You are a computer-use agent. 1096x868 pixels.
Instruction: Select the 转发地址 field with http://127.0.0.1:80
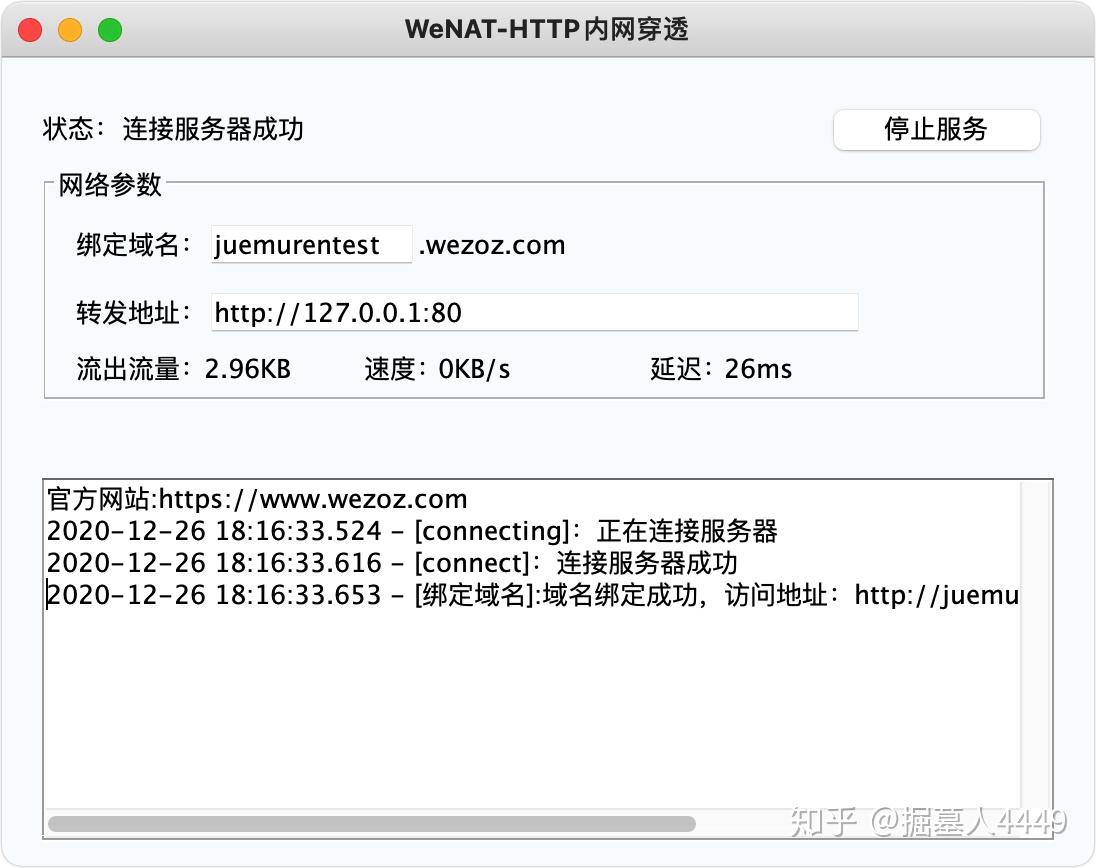coord(535,312)
